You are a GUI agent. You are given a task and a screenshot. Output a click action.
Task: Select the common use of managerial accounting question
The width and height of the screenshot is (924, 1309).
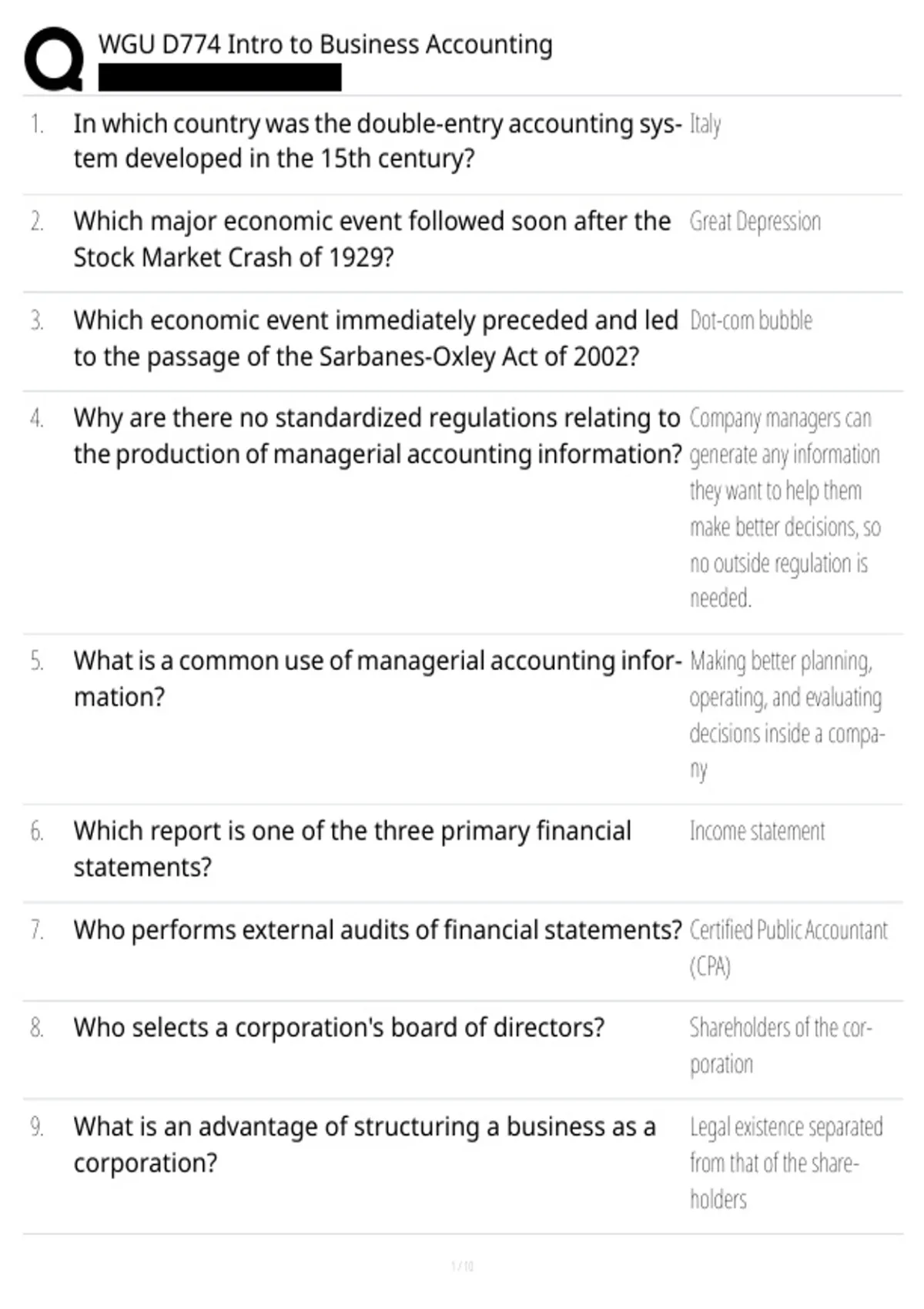(377, 678)
